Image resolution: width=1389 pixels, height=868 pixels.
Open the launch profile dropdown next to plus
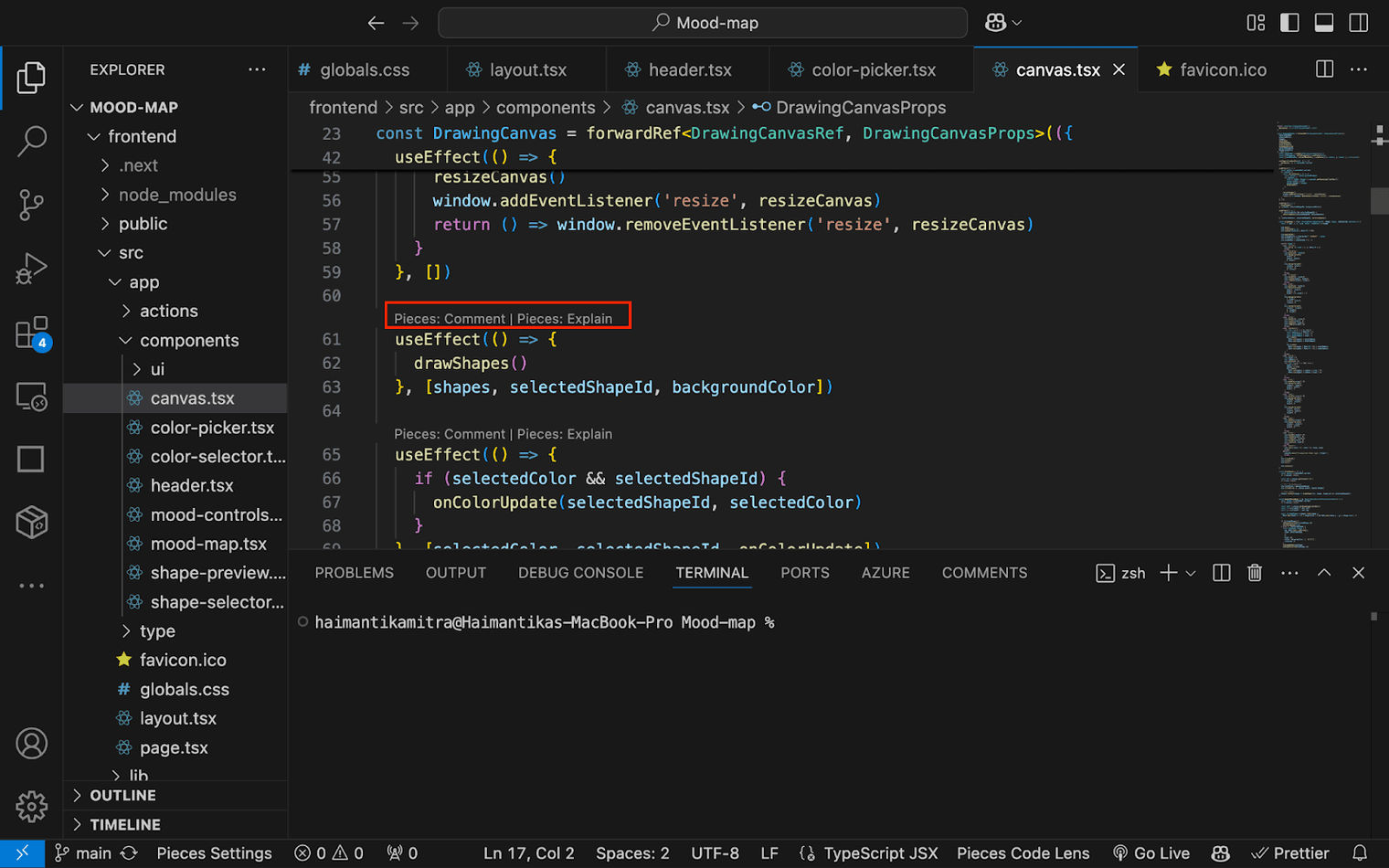[x=1190, y=573]
